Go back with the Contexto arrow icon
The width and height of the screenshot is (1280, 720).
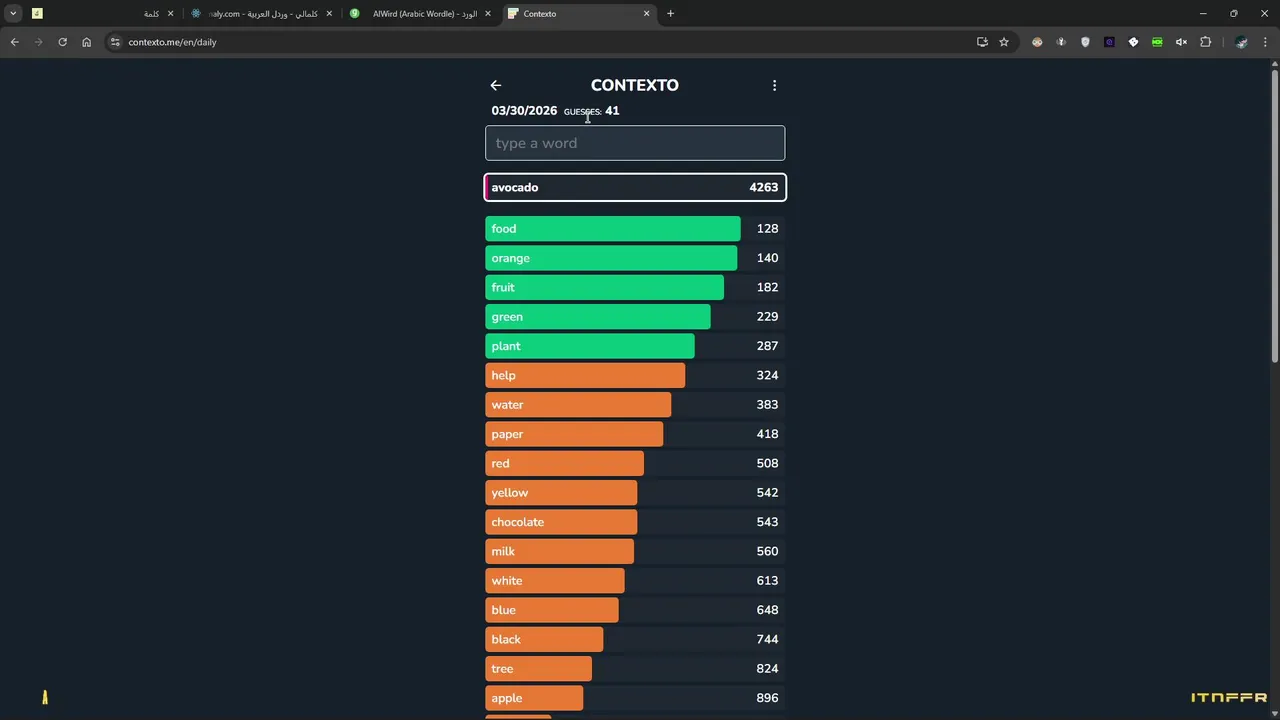coord(495,85)
